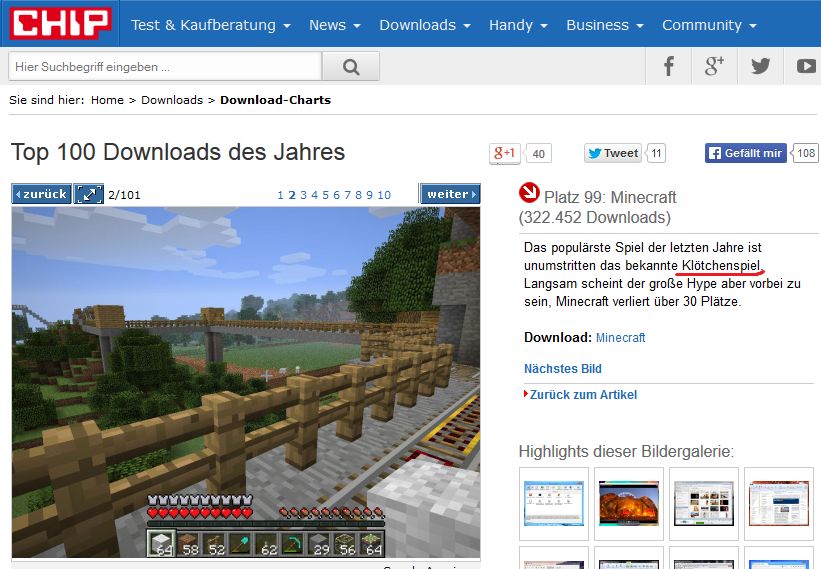Image resolution: width=821 pixels, height=569 pixels.
Task: Click the search magnifier icon
Action: pos(350,67)
